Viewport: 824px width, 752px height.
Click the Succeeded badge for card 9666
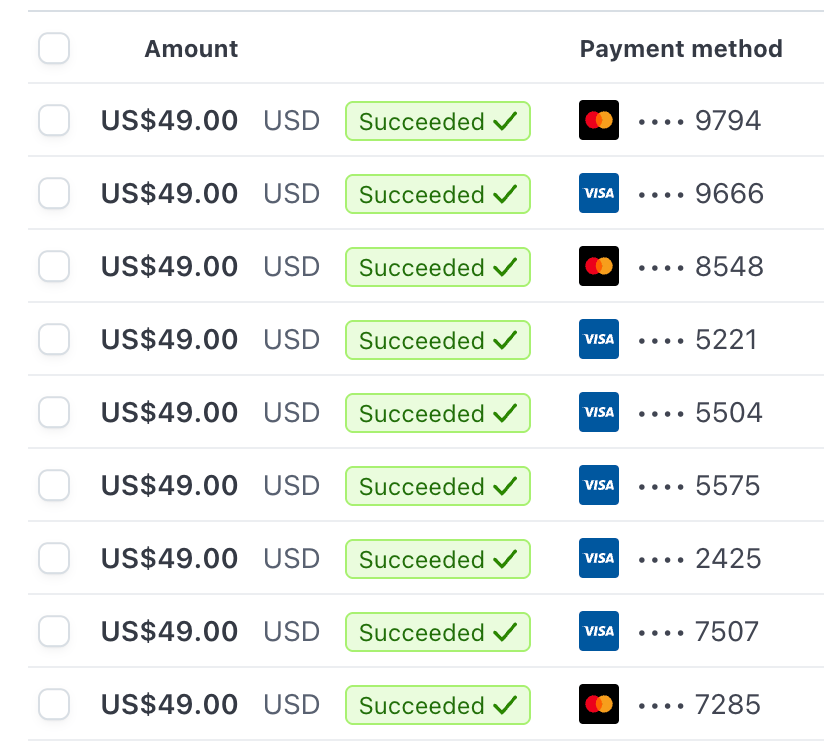pyautogui.click(x=438, y=194)
